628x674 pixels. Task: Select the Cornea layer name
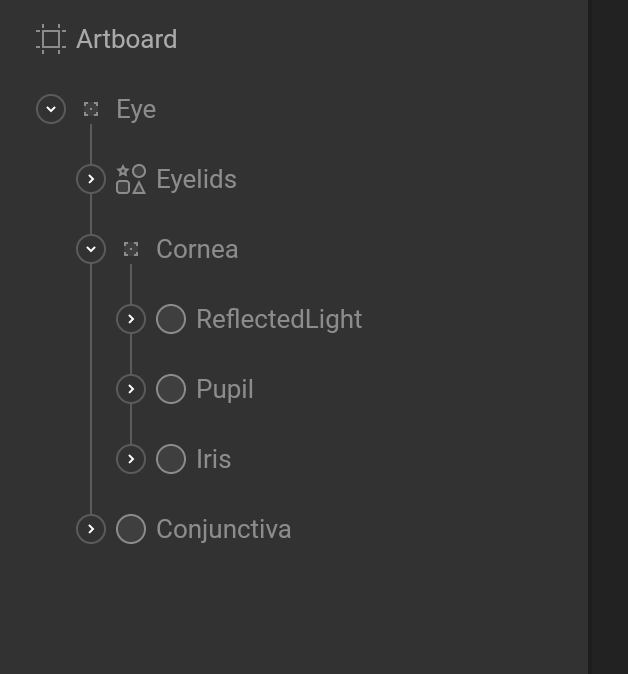click(x=197, y=249)
